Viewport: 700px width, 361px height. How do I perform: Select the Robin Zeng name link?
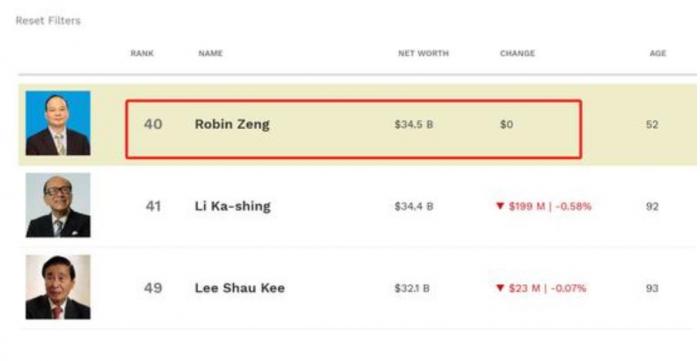[x=232, y=124]
